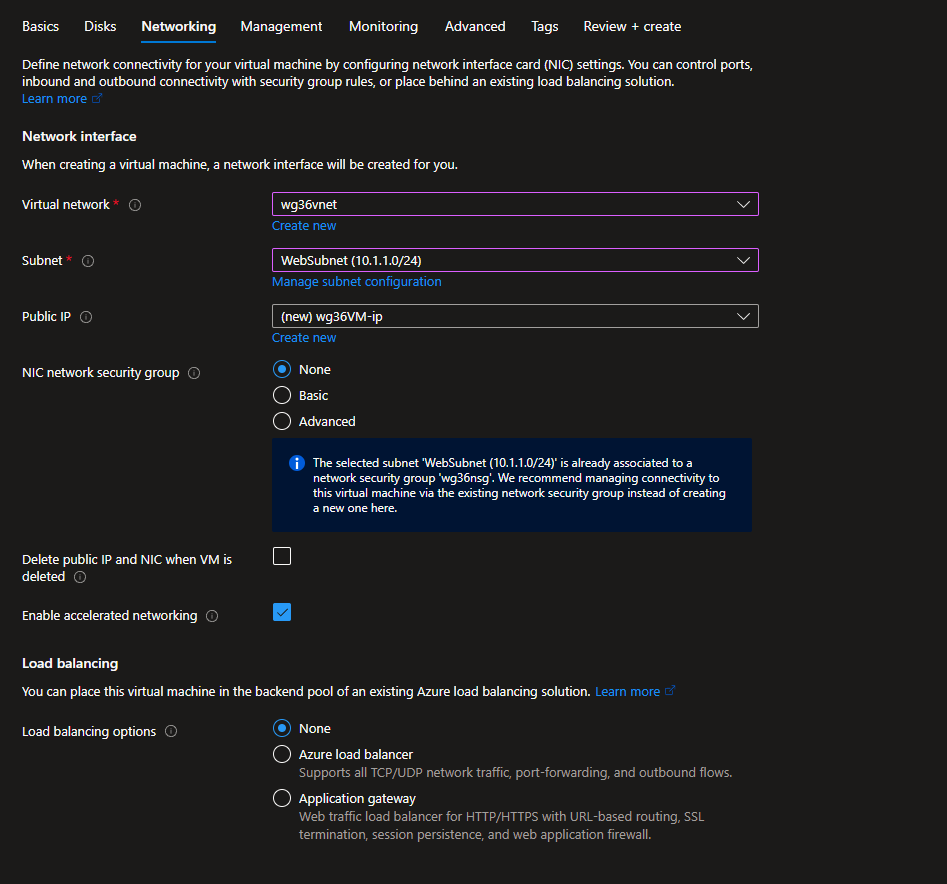Click info icon next to Virtual network
Image resolution: width=947 pixels, height=884 pixels.
coord(135,205)
